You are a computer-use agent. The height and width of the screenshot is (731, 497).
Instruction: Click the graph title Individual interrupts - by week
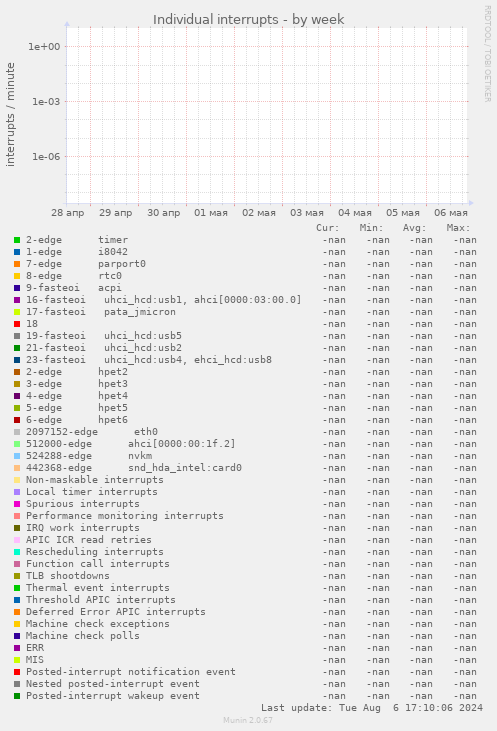coord(248,20)
